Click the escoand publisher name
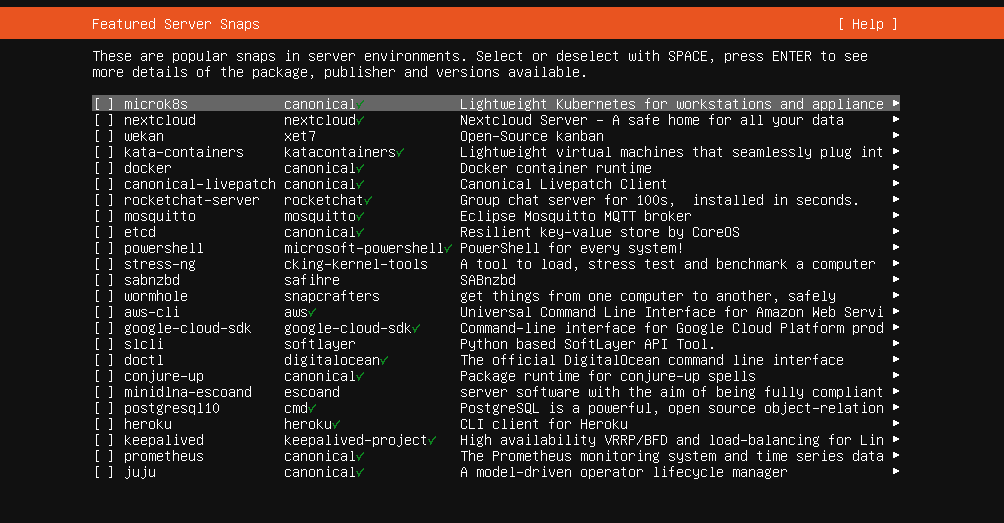 tap(312, 392)
